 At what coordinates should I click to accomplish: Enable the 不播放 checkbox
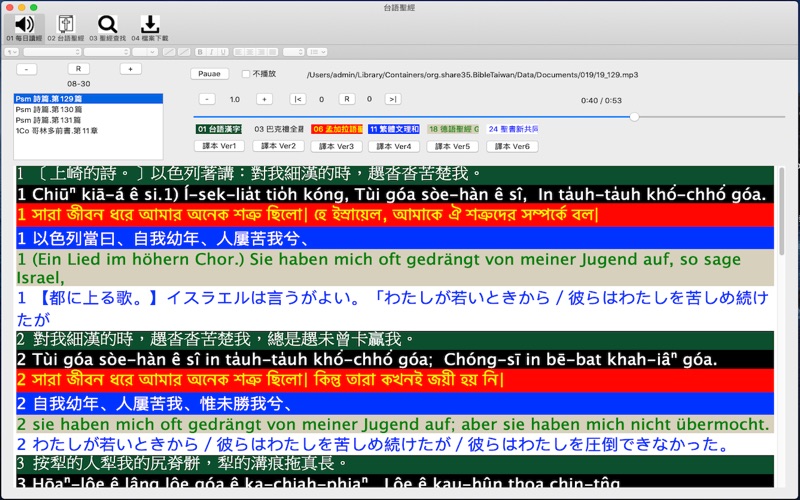[247, 74]
